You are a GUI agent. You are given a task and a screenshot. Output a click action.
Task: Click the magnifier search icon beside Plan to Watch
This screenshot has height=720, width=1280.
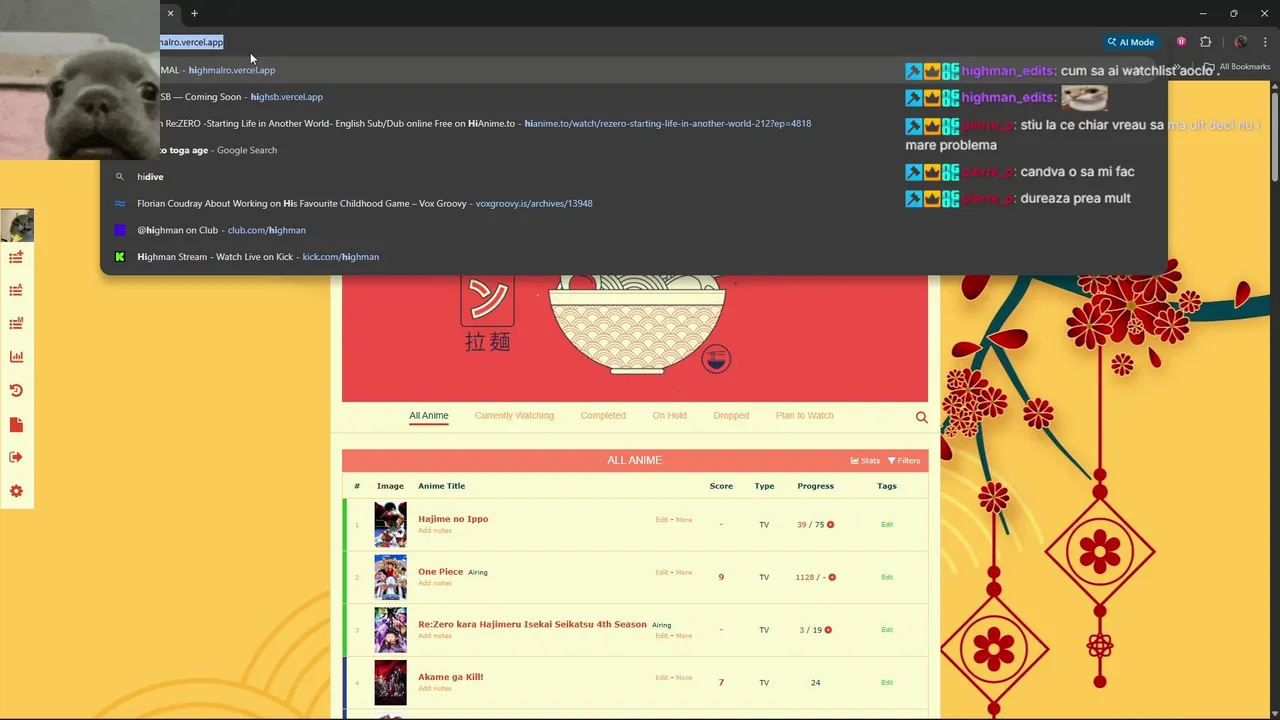pos(922,417)
